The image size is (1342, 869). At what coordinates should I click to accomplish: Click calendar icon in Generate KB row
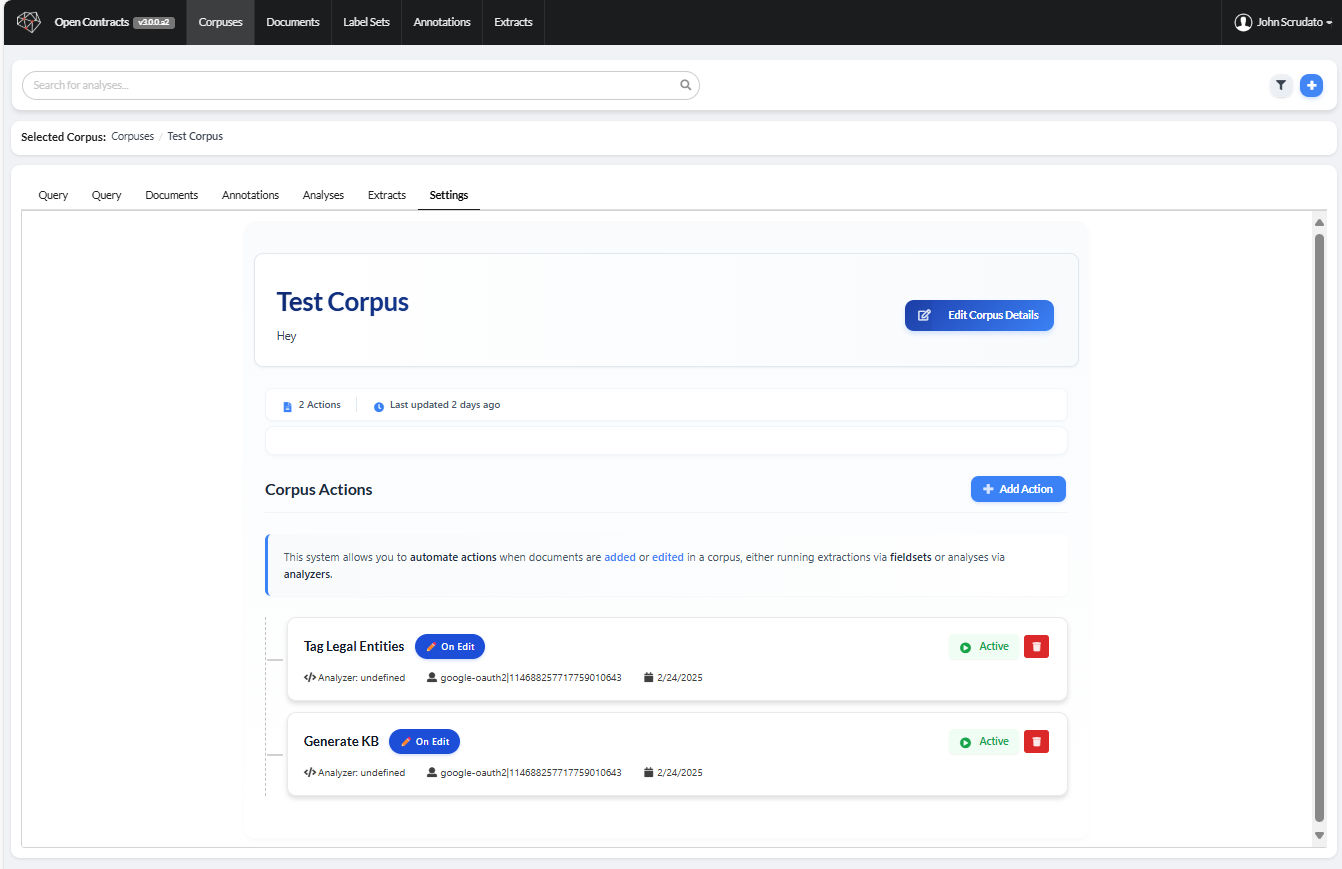click(x=649, y=772)
